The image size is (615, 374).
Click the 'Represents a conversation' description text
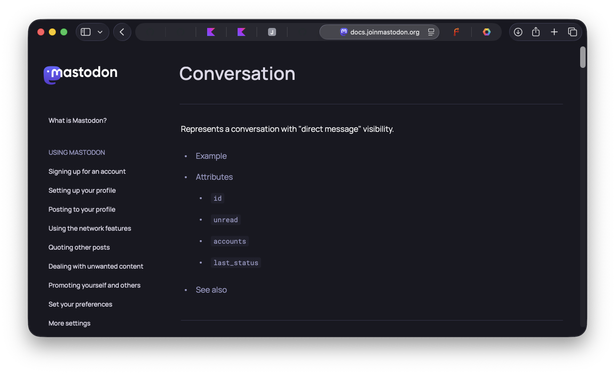[x=287, y=129]
